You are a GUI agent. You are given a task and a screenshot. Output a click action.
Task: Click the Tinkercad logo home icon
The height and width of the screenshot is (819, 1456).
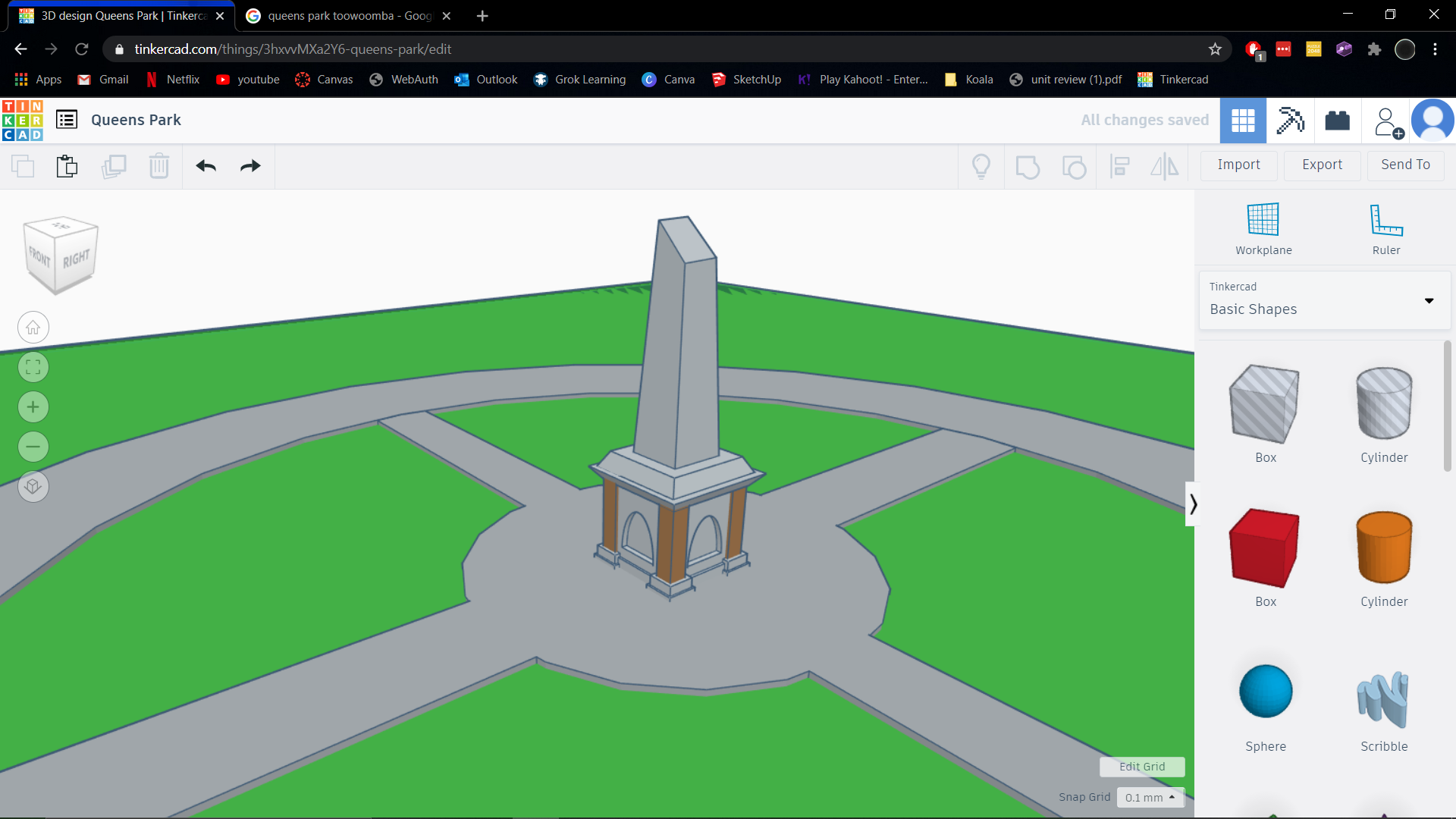[x=22, y=120]
